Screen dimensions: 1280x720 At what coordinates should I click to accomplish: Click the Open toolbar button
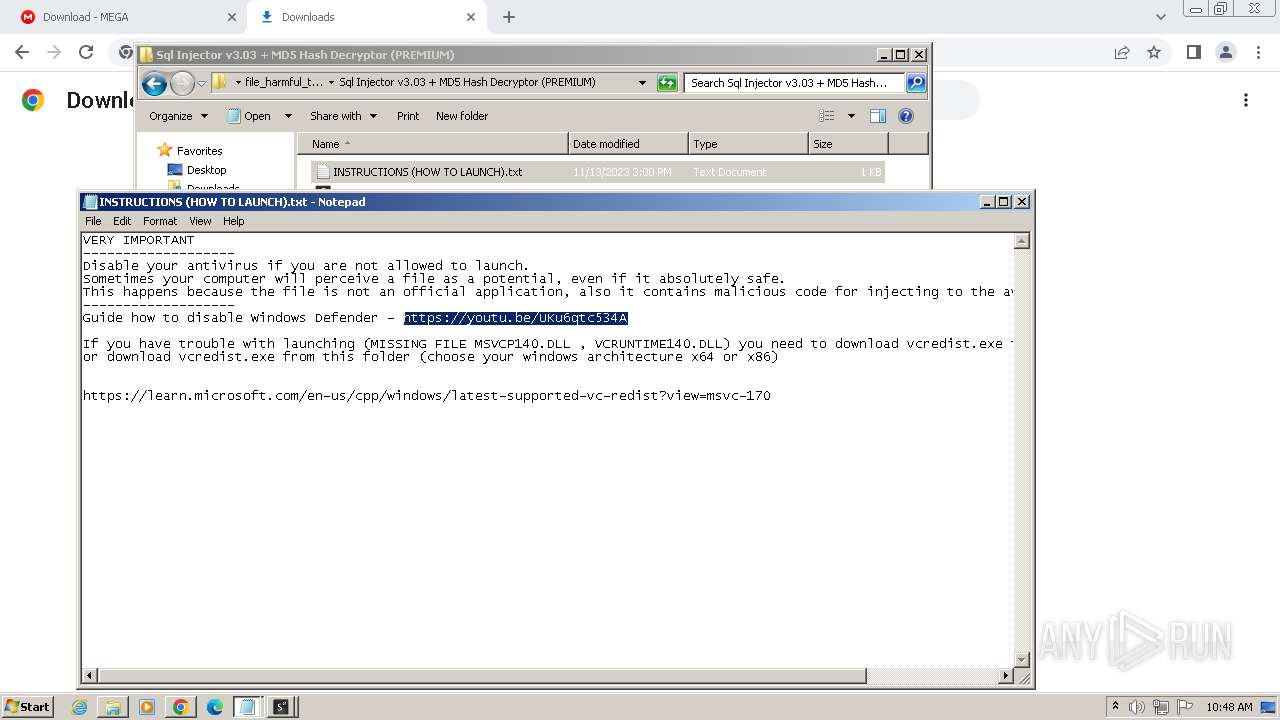coord(250,116)
